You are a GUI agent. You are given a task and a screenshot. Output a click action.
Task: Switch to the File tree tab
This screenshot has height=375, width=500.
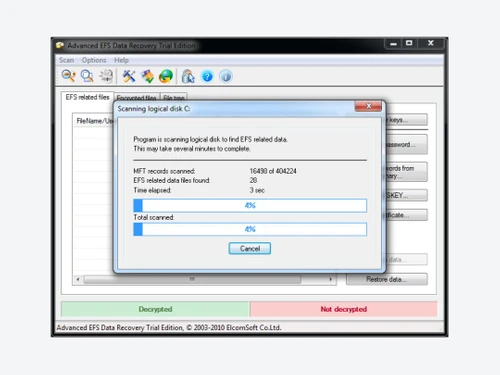(174, 97)
